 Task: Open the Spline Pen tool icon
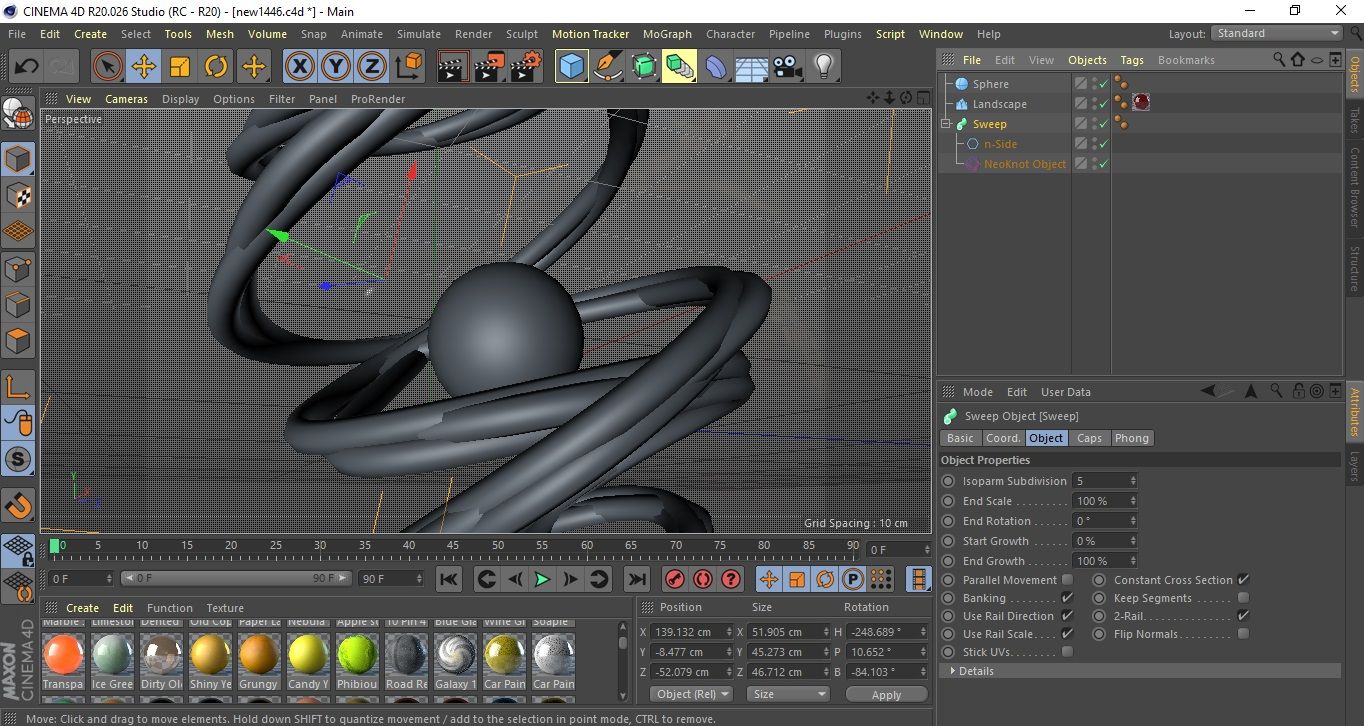pyautogui.click(x=607, y=67)
